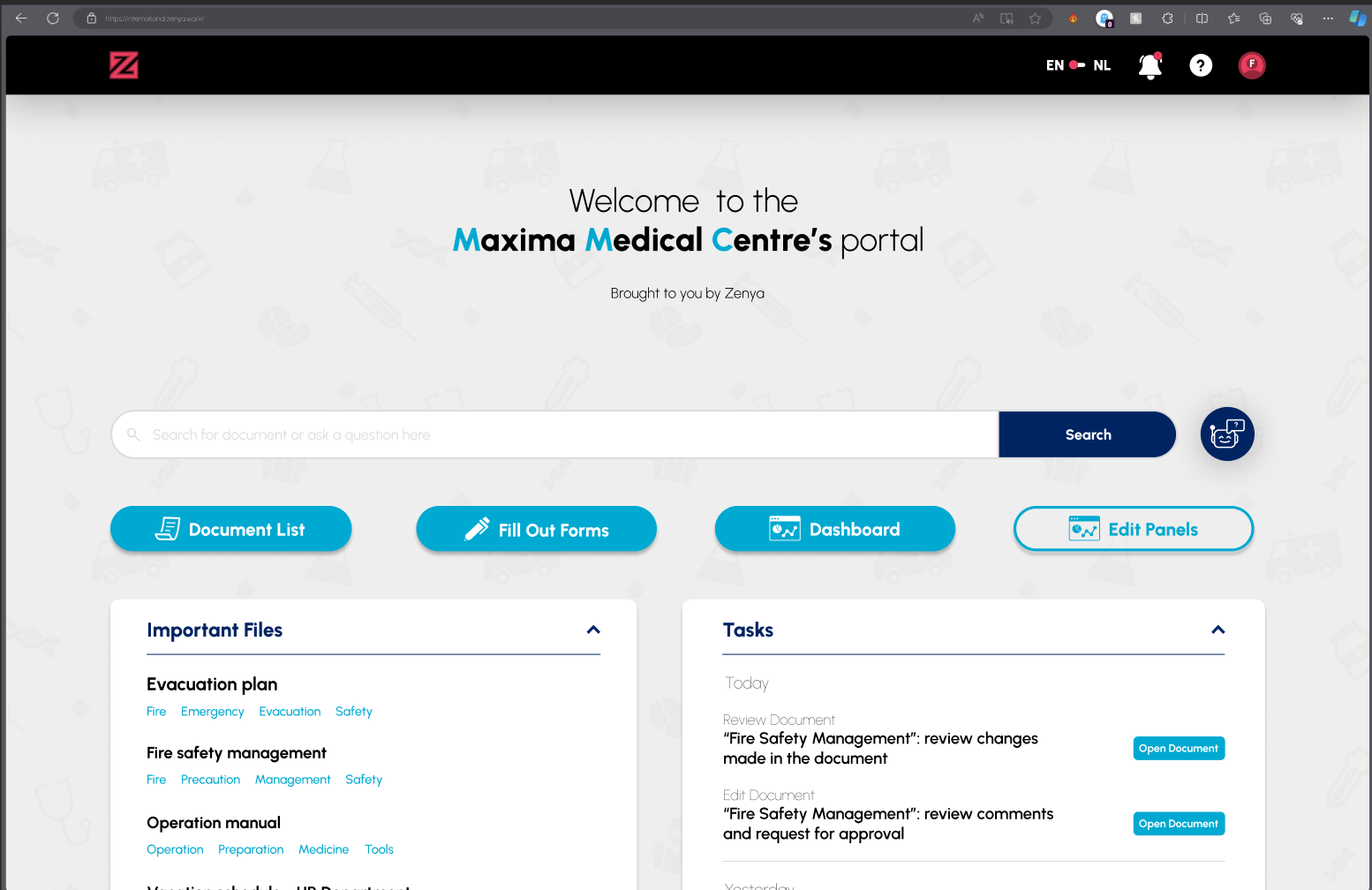This screenshot has height=890, width=1372.
Task: Toggle split screen in browser
Action: tap(1202, 18)
